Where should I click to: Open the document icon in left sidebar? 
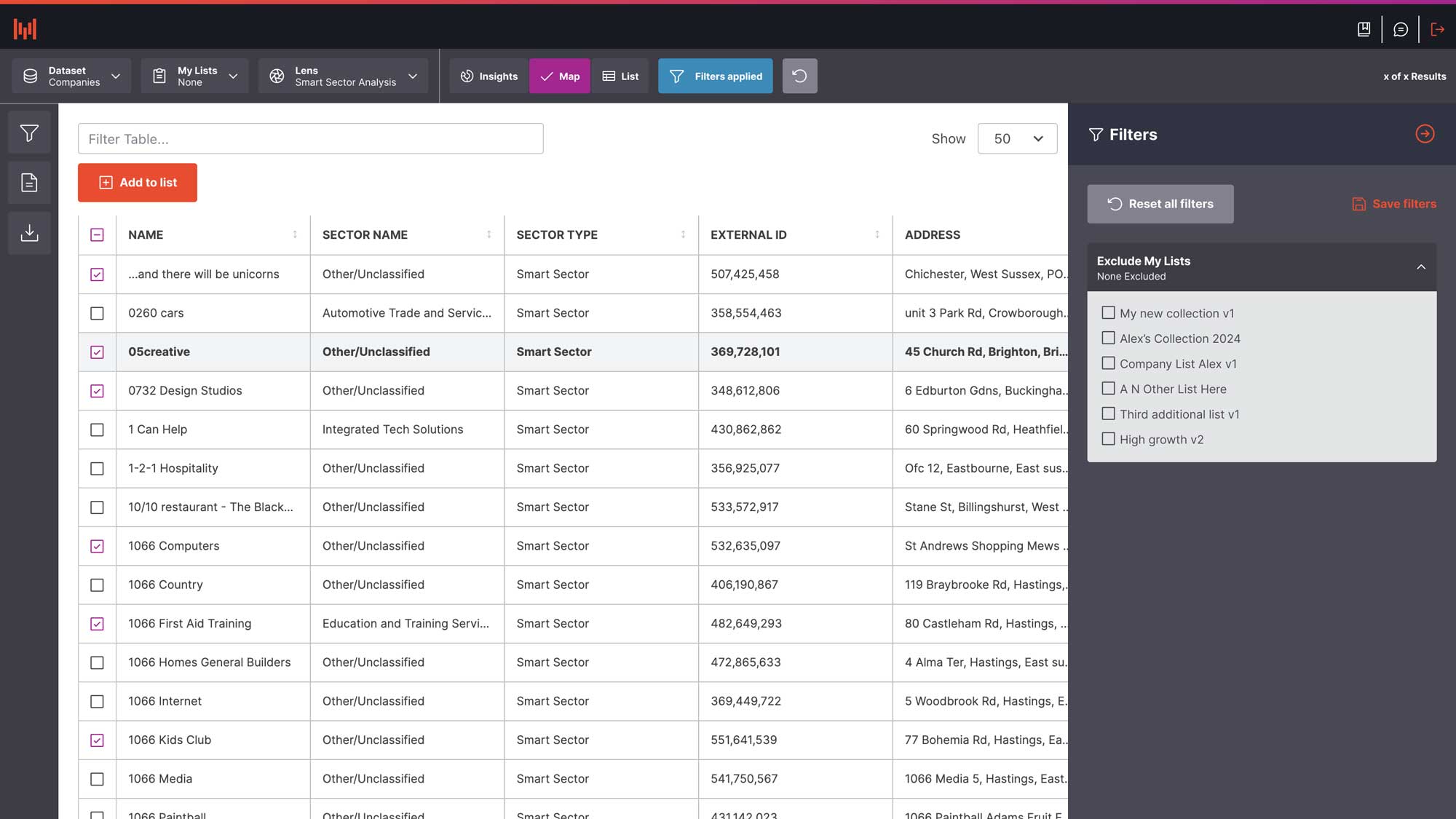tap(29, 183)
